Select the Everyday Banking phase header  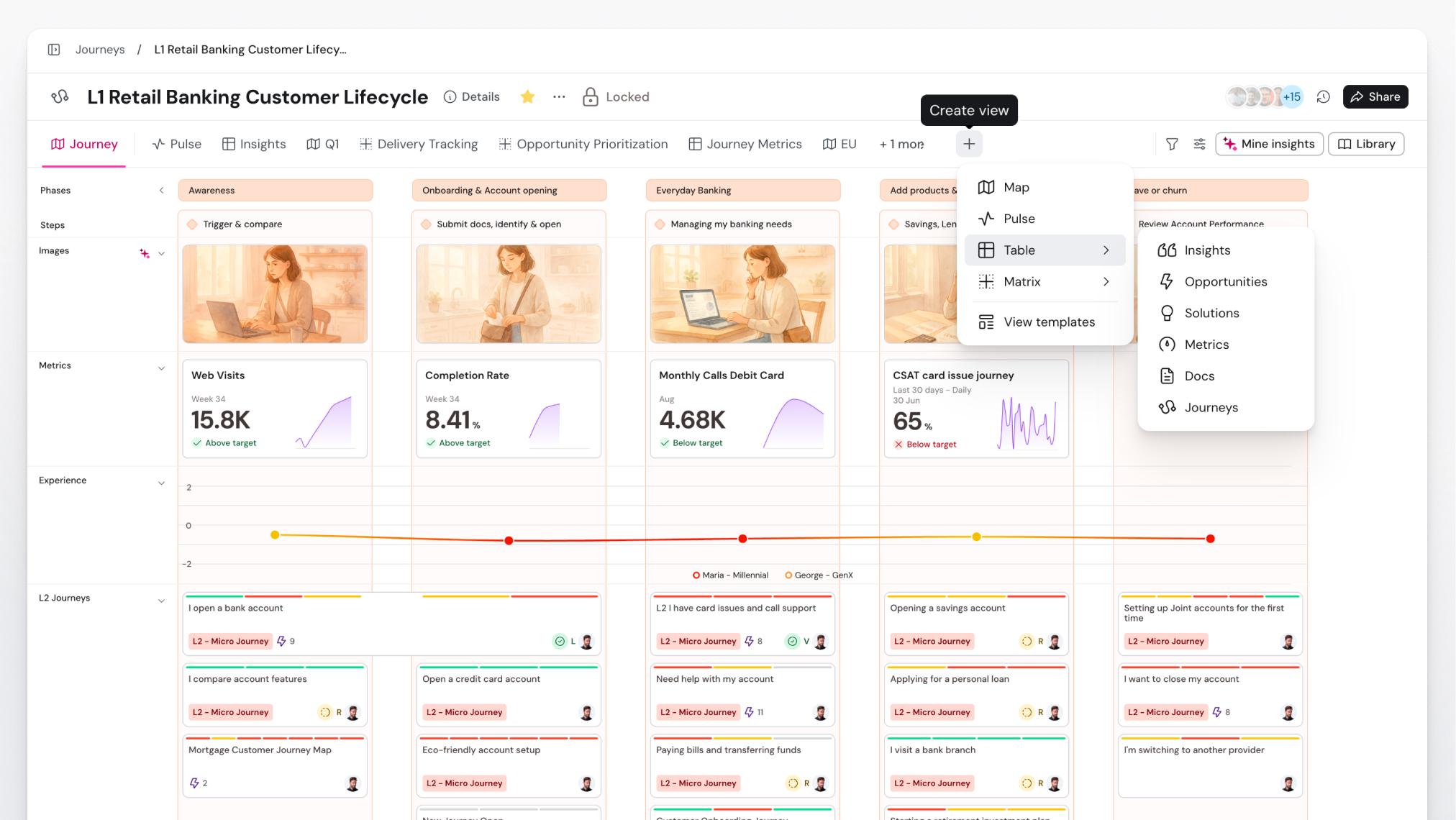point(743,191)
